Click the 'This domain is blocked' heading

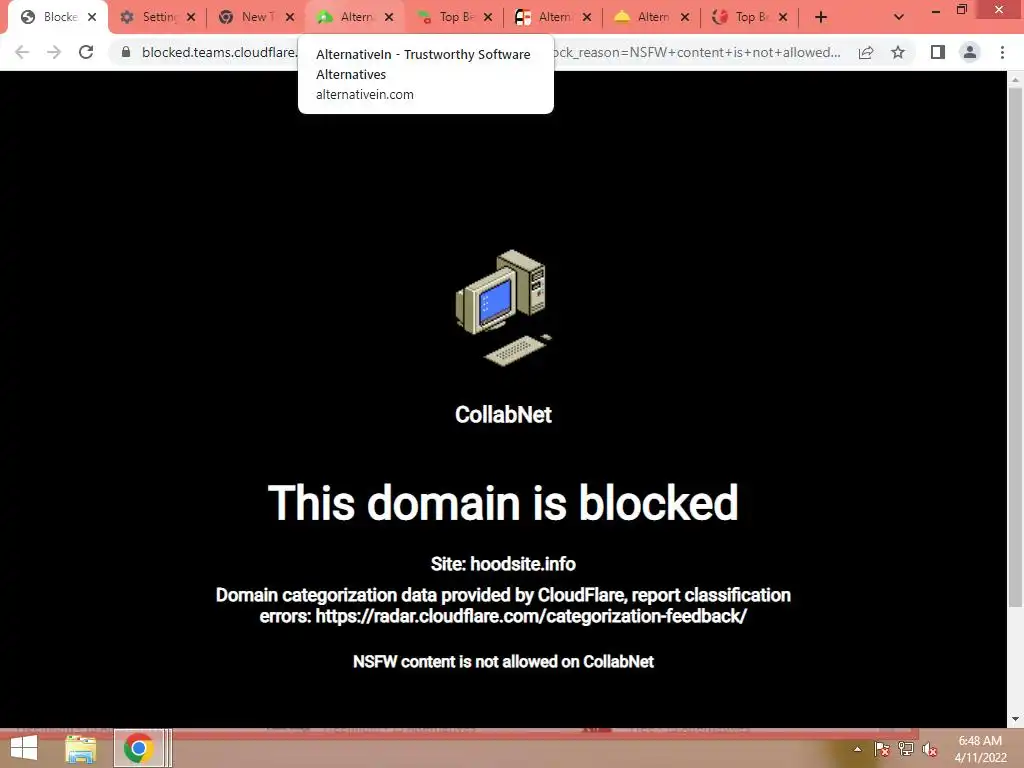pyautogui.click(x=504, y=503)
